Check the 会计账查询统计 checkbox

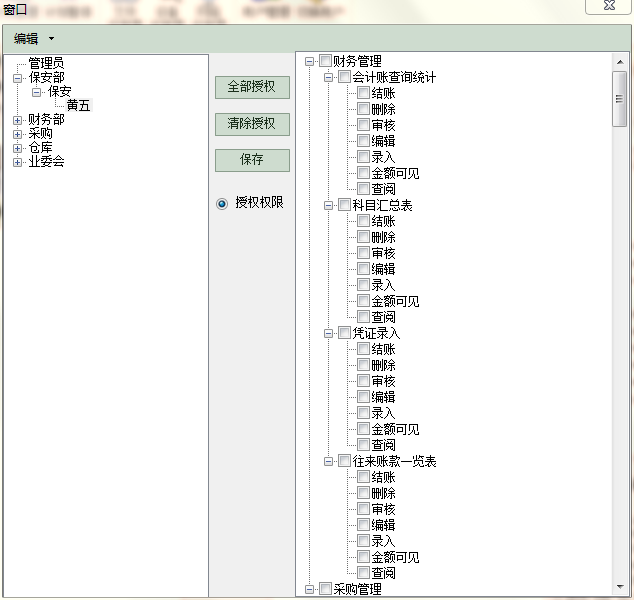[344, 76]
